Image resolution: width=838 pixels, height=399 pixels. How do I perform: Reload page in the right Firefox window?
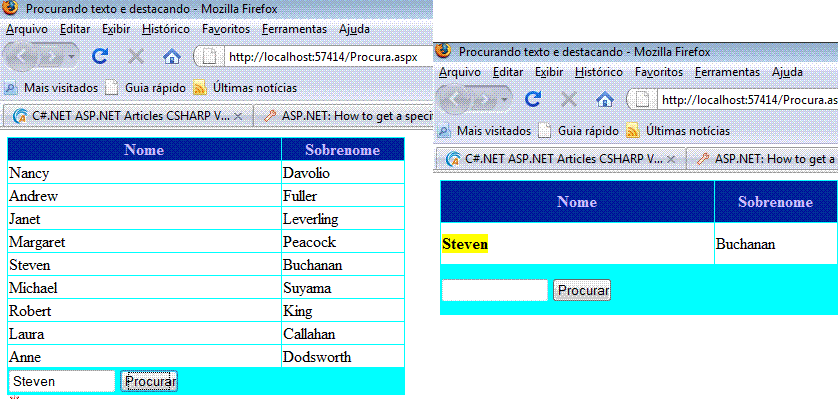pos(533,99)
